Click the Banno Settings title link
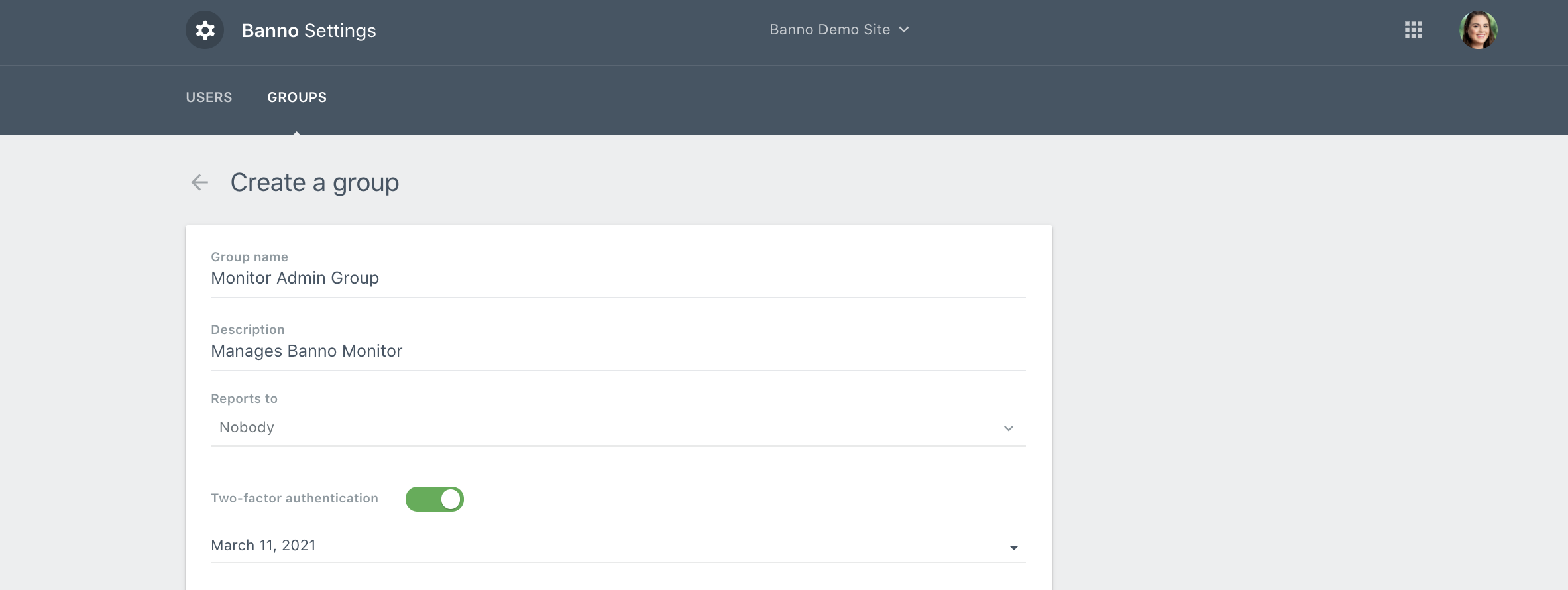The height and width of the screenshot is (590, 1568). click(x=309, y=30)
